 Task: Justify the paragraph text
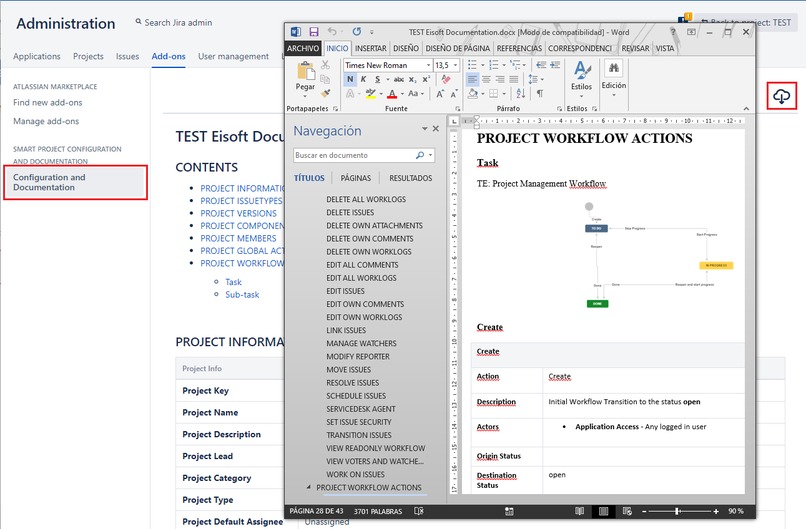click(x=514, y=79)
